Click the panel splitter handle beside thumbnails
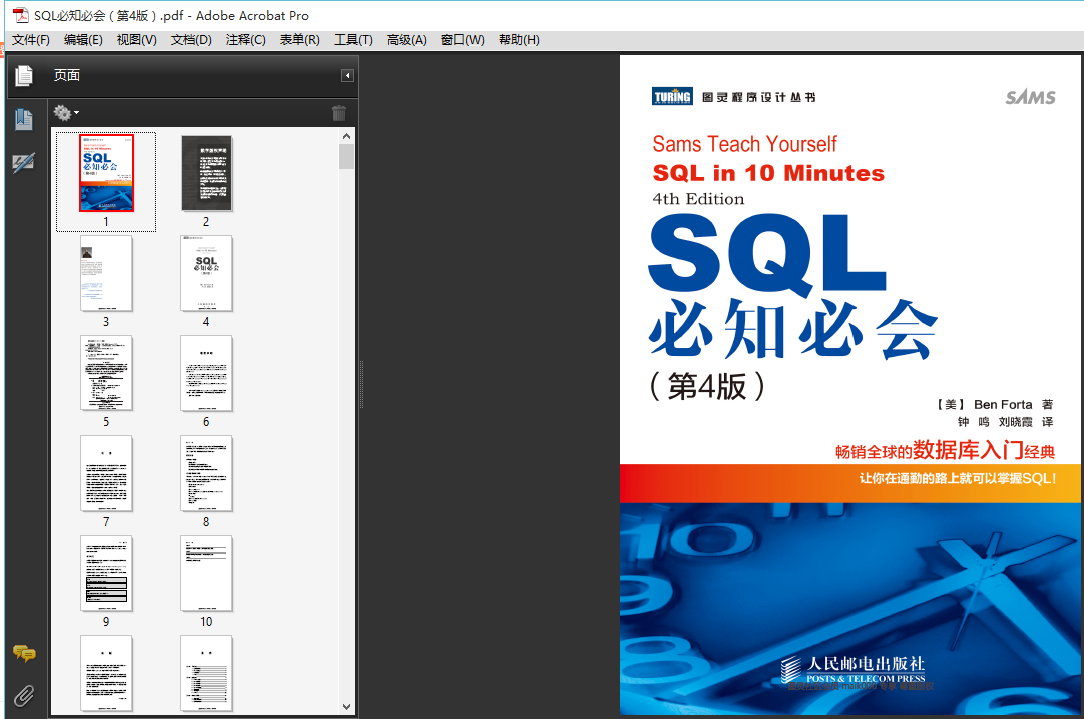Image resolution: width=1084 pixels, height=719 pixels. point(361,385)
